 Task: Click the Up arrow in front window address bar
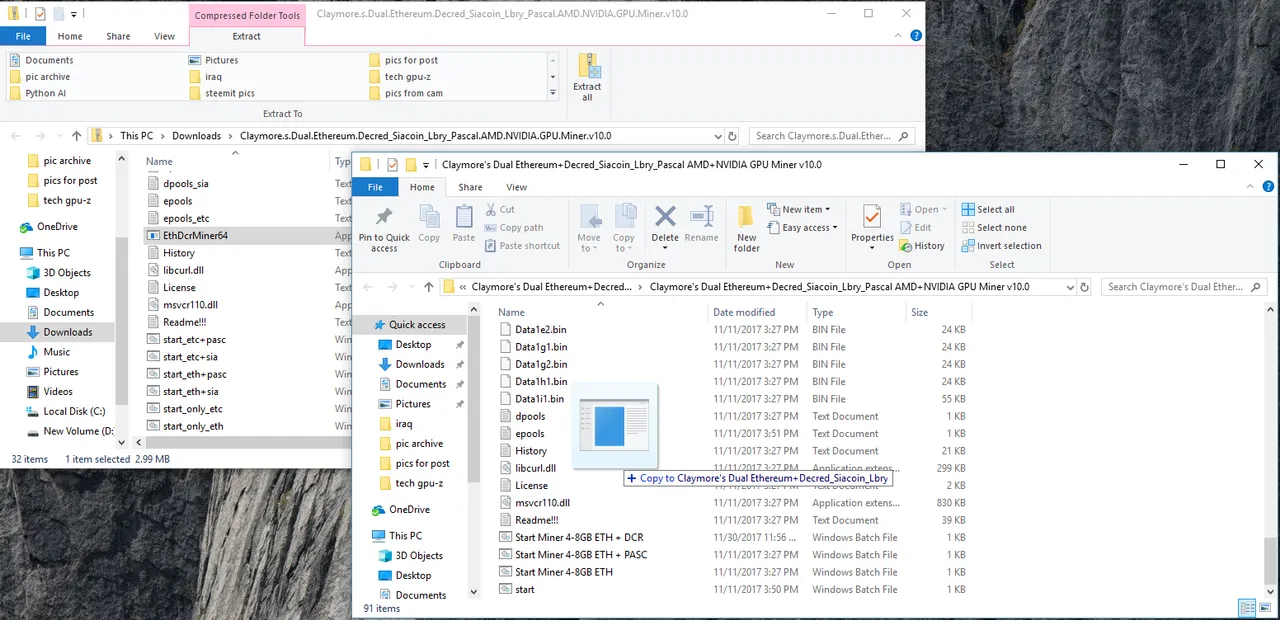pyautogui.click(x=429, y=287)
